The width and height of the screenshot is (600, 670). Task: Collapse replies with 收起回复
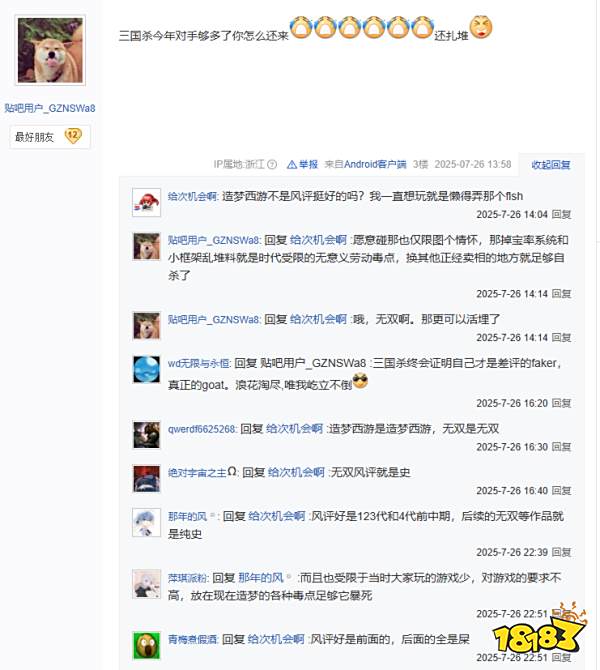coord(550,165)
